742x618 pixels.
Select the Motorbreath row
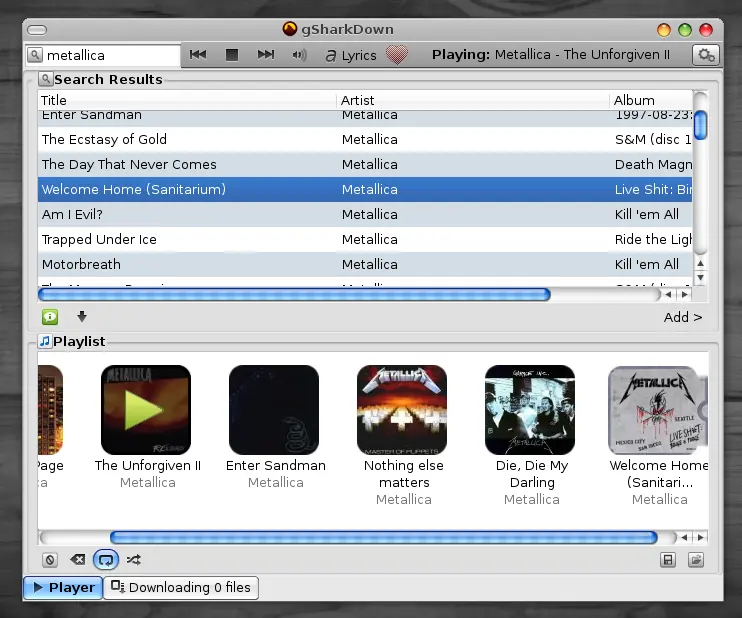coord(365,265)
